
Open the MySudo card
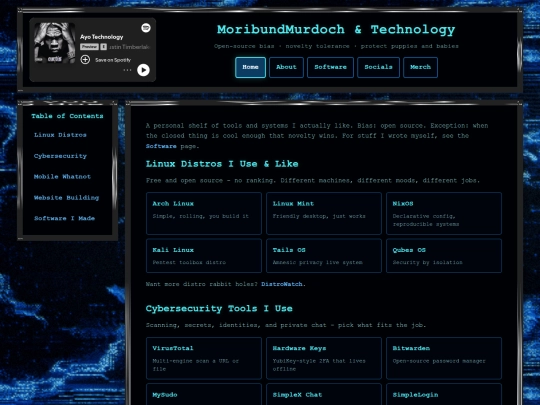tap(204, 395)
